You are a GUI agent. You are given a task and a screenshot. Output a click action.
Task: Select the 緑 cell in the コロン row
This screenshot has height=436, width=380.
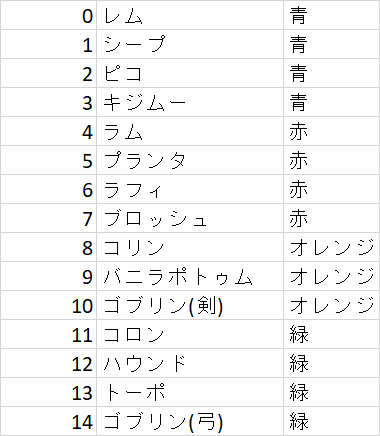point(332,334)
